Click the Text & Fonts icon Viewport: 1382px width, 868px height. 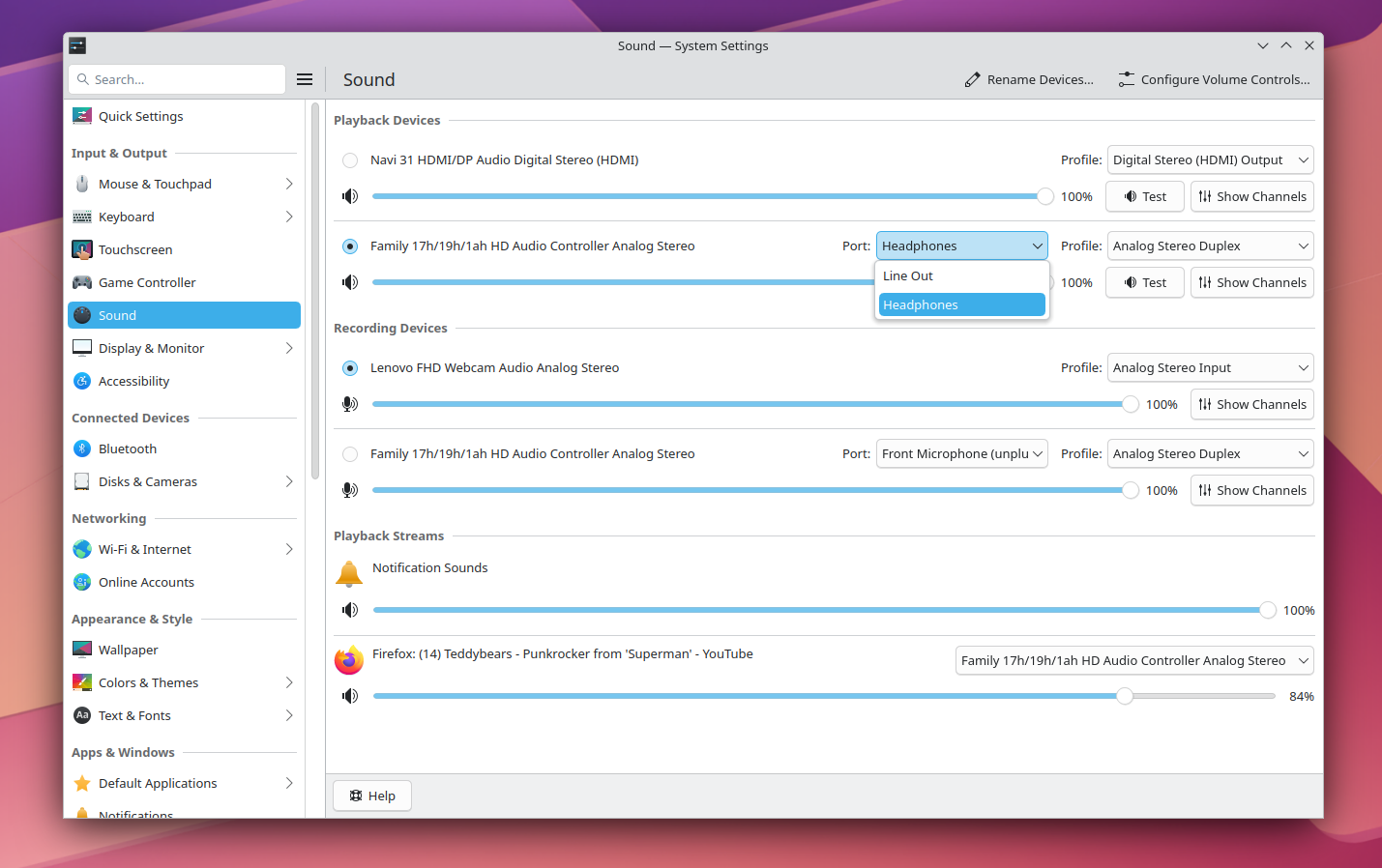point(82,715)
